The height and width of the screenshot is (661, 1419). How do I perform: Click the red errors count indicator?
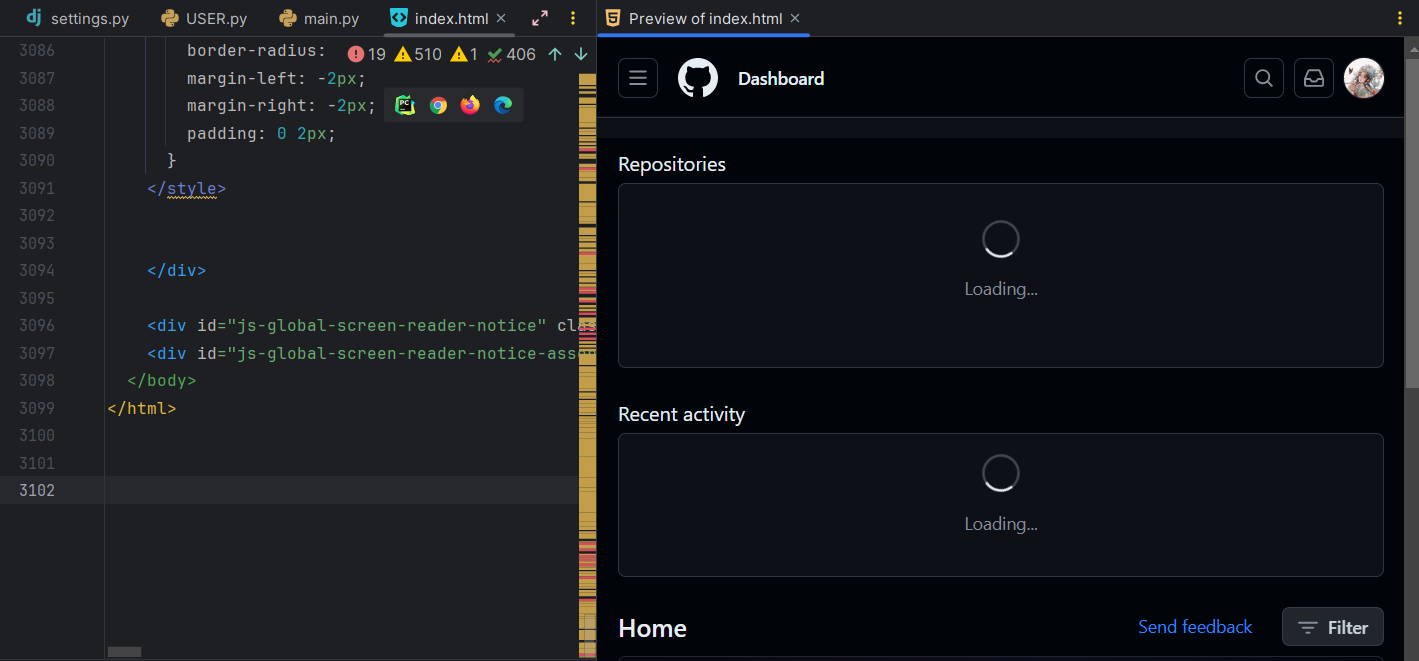pos(366,54)
